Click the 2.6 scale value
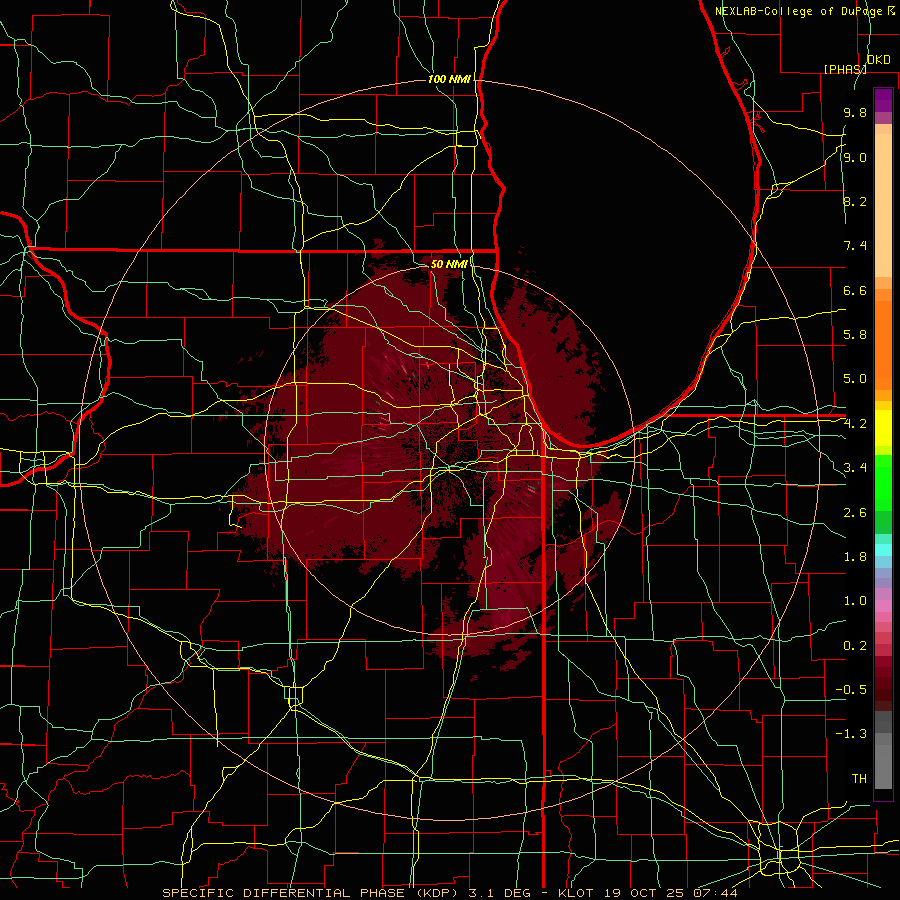900x900 pixels. point(855,513)
